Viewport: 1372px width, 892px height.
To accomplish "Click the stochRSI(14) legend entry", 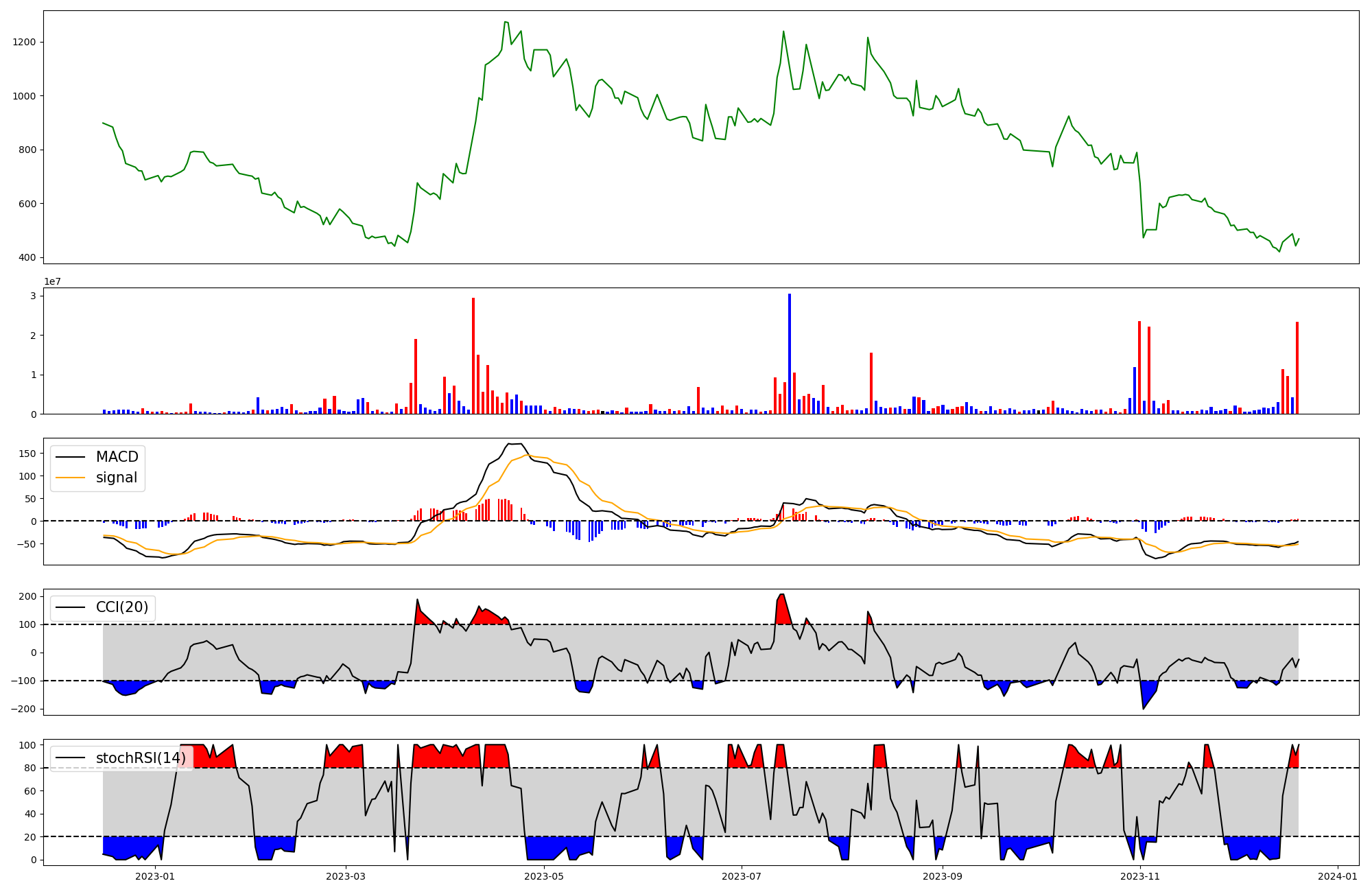I will click(x=141, y=758).
